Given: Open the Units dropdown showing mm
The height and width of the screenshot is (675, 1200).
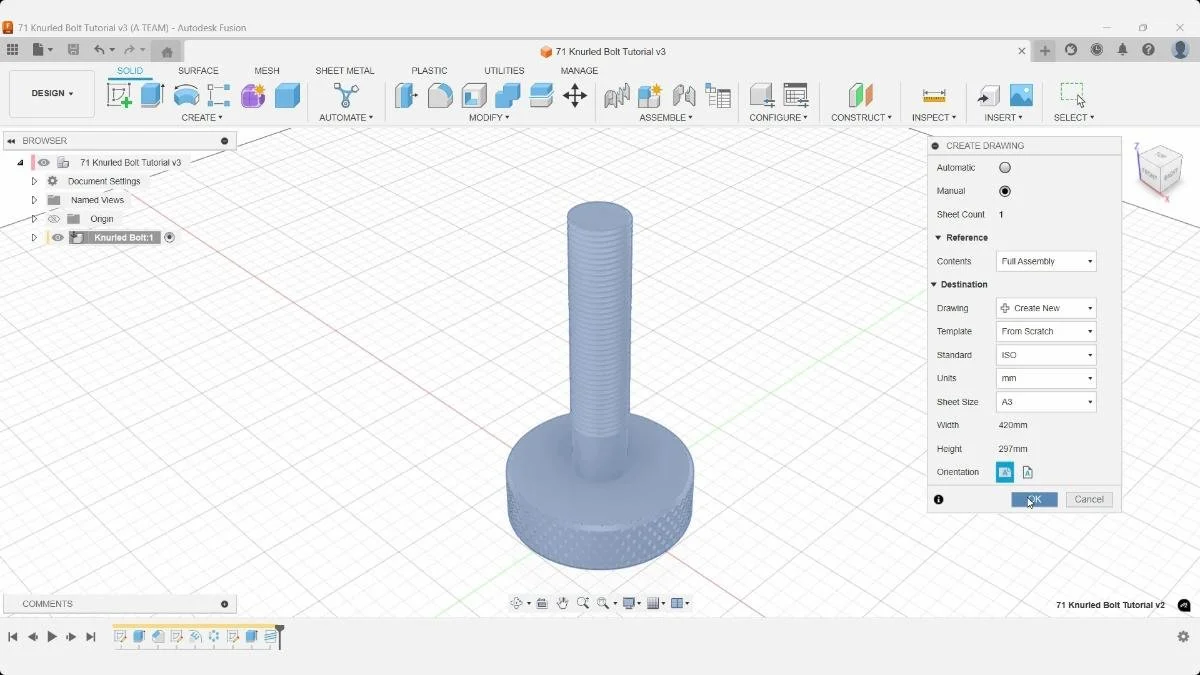Looking at the screenshot, I should [x=1046, y=378].
